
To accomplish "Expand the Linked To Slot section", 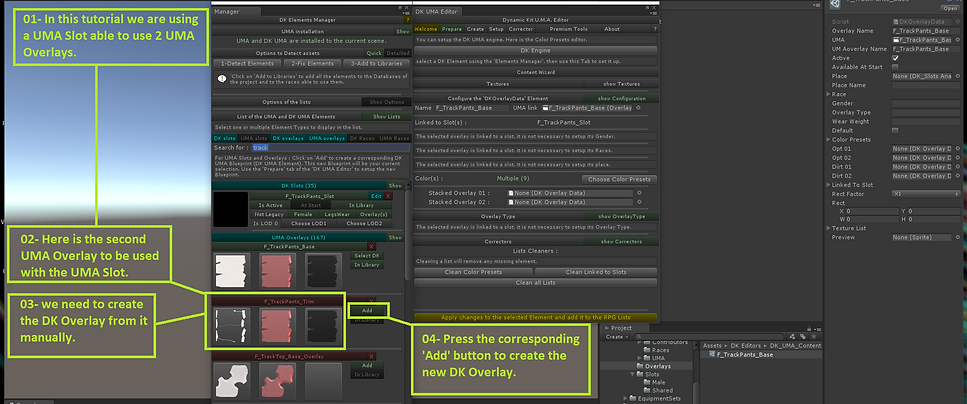I will (829, 185).
